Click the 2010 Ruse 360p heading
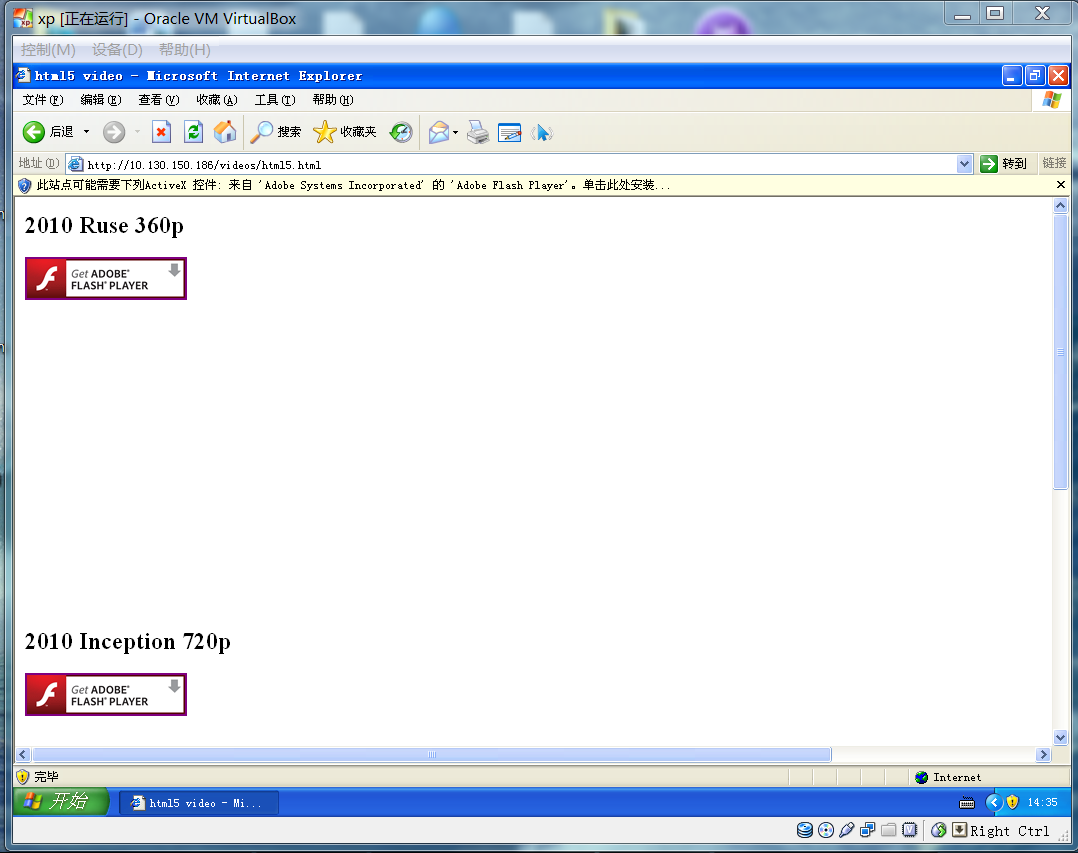 [x=104, y=225]
